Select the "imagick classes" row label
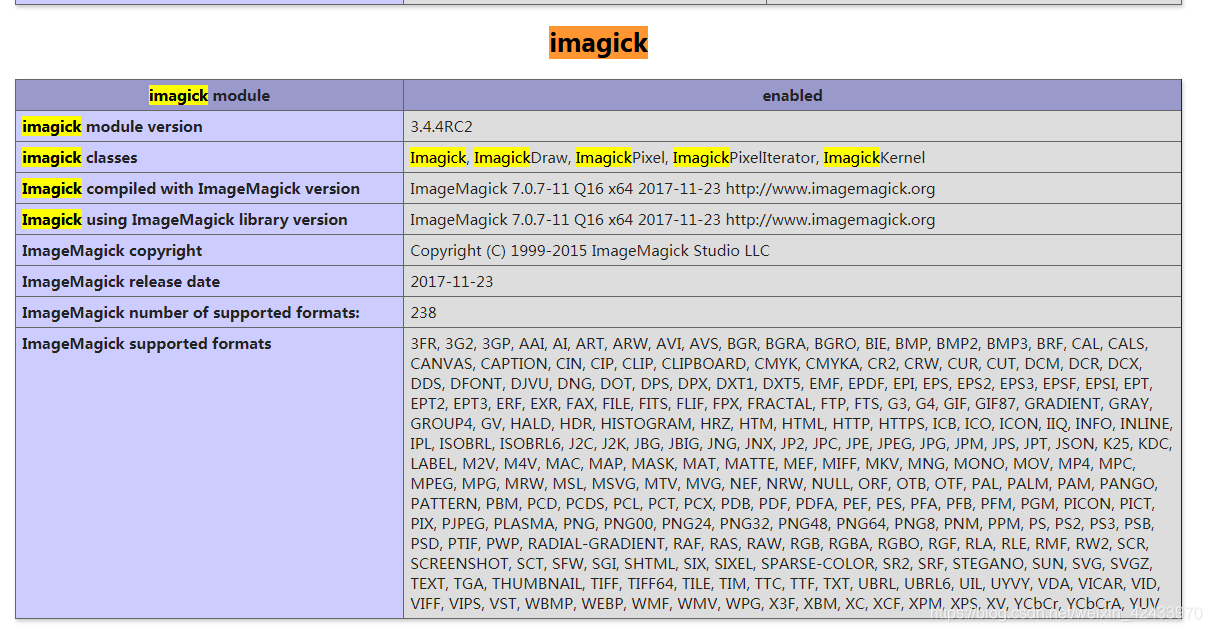The height and width of the screenshot is (632, 1212). point(80,158)
